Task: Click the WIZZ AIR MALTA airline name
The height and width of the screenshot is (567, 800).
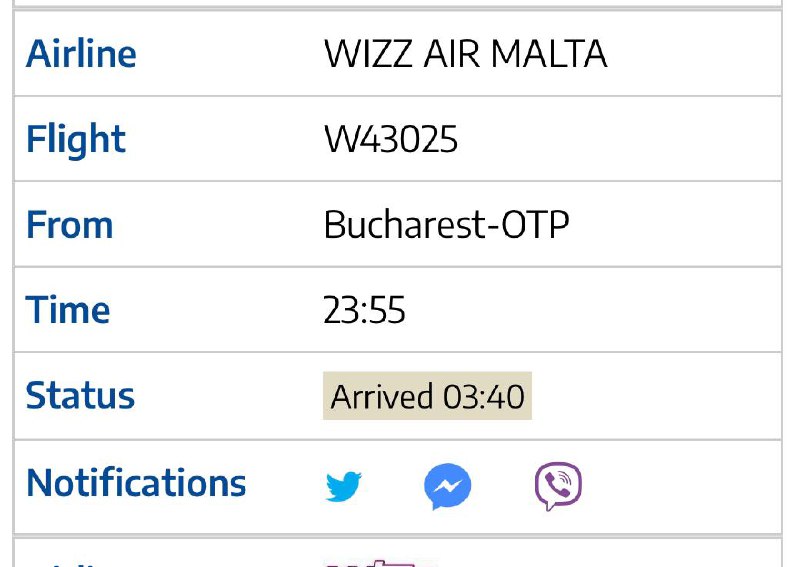Action: pyautogui.click(x=465, y=54)
